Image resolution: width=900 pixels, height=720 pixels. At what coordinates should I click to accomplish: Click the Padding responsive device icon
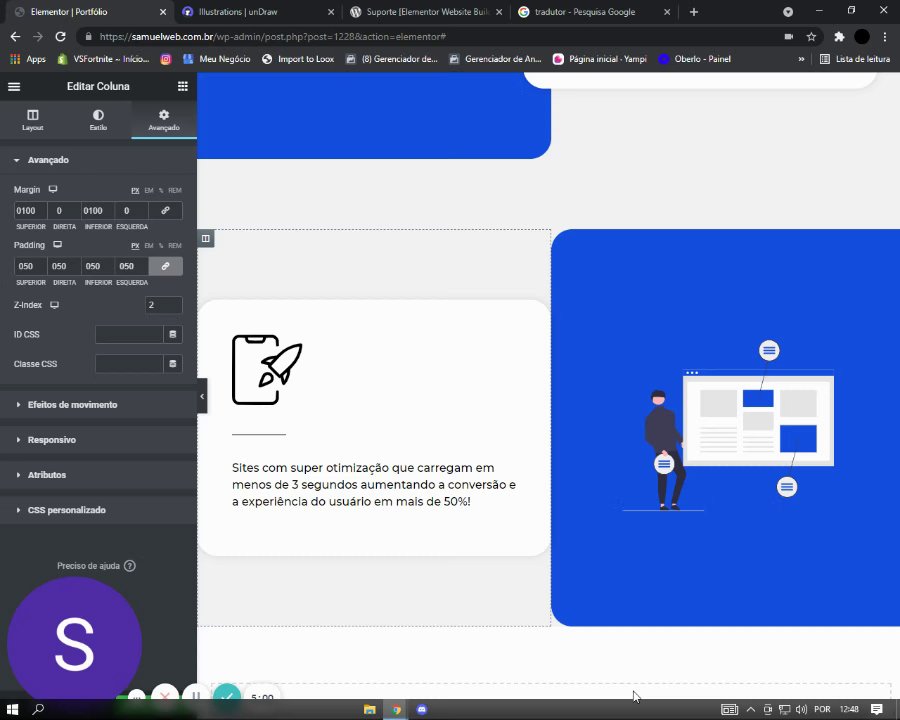tap(58, 245)
